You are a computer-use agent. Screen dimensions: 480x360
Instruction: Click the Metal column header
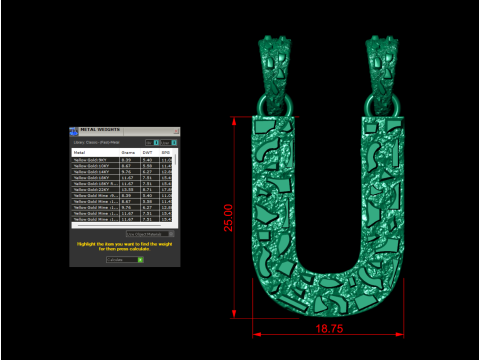(96, 153)
